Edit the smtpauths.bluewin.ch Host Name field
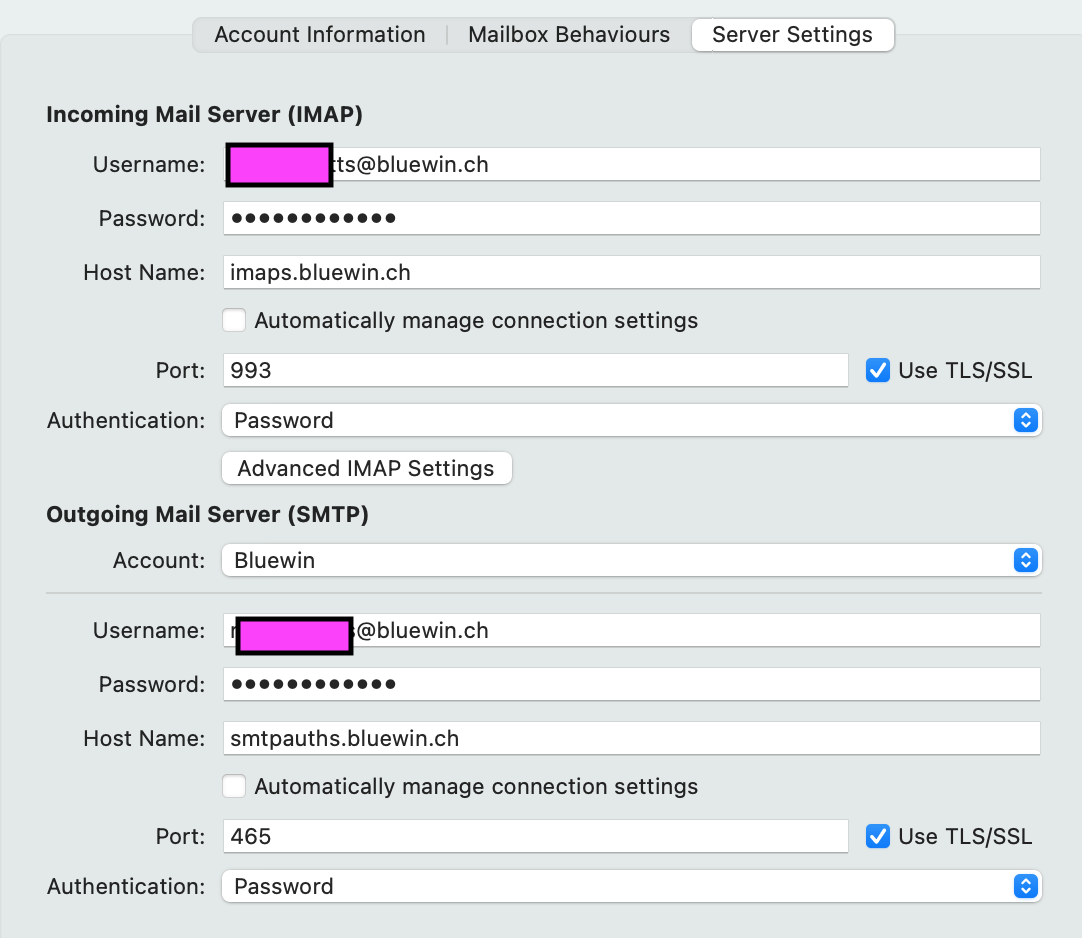This screenshot has height=938, width=1082. pos(631,739)
